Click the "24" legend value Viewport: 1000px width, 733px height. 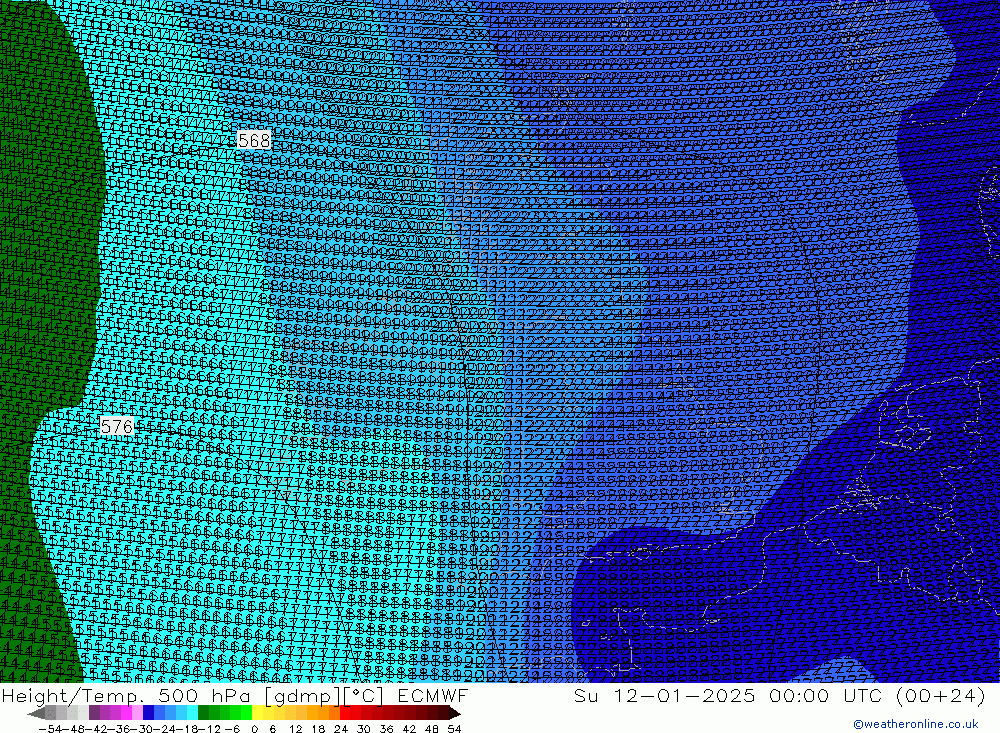pyautogui.click(x=341, y=729)
